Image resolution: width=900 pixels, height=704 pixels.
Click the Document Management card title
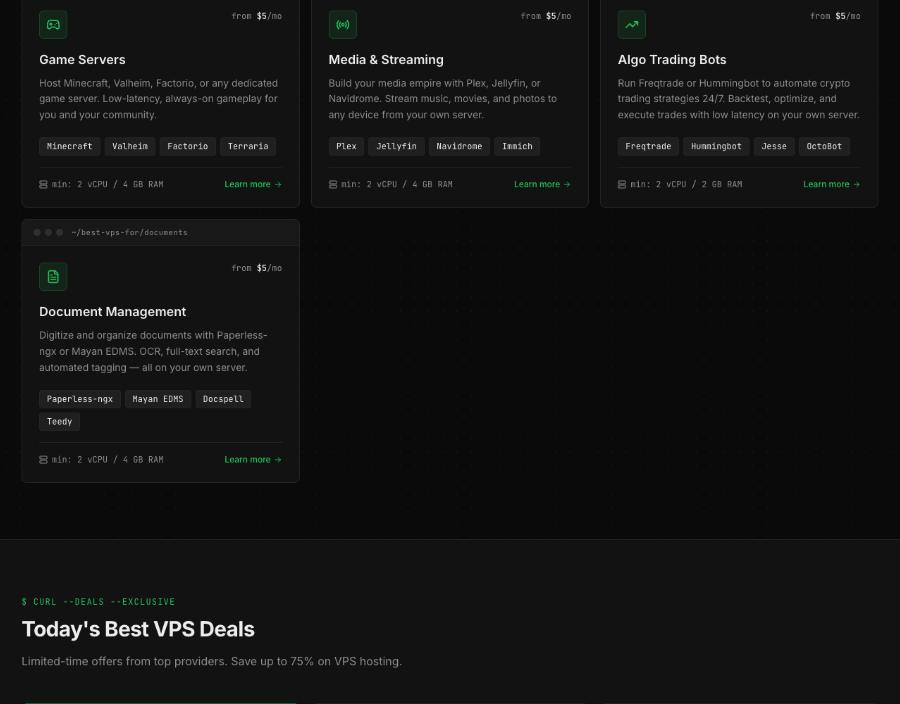click(112, 312)
